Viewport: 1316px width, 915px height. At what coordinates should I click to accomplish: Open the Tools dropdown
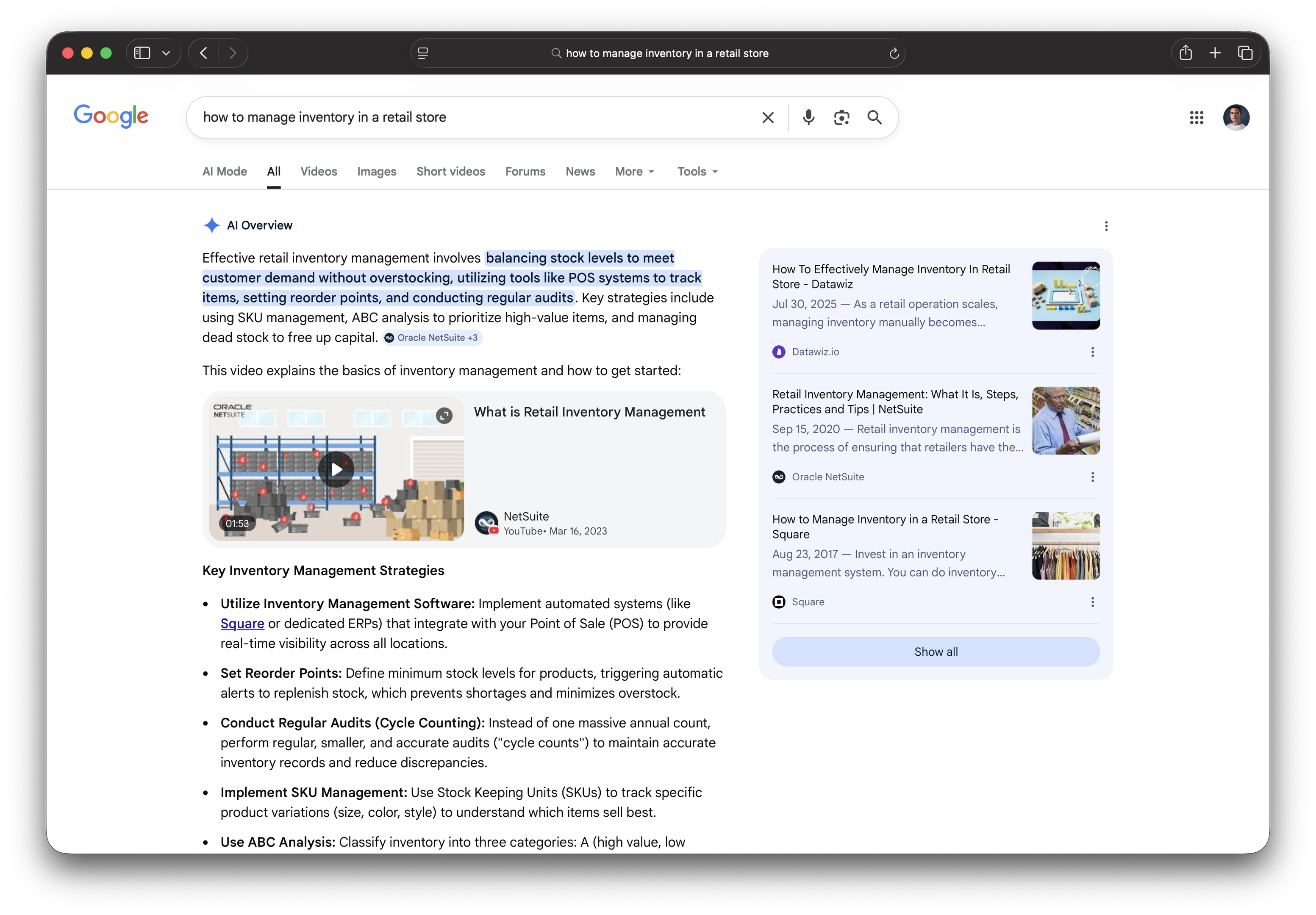697,171
